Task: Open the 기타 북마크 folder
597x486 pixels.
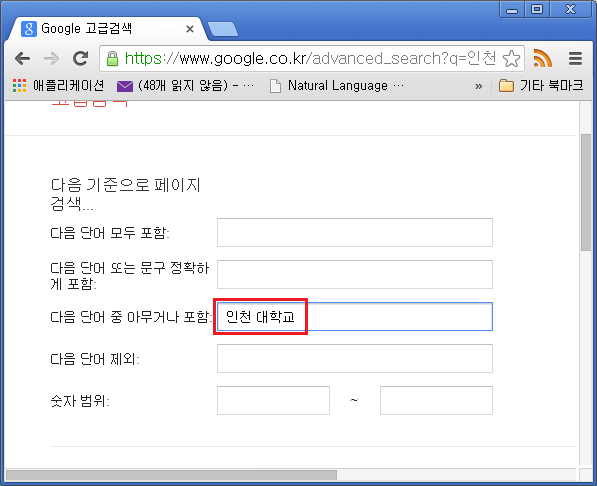Action: point(541,86)
